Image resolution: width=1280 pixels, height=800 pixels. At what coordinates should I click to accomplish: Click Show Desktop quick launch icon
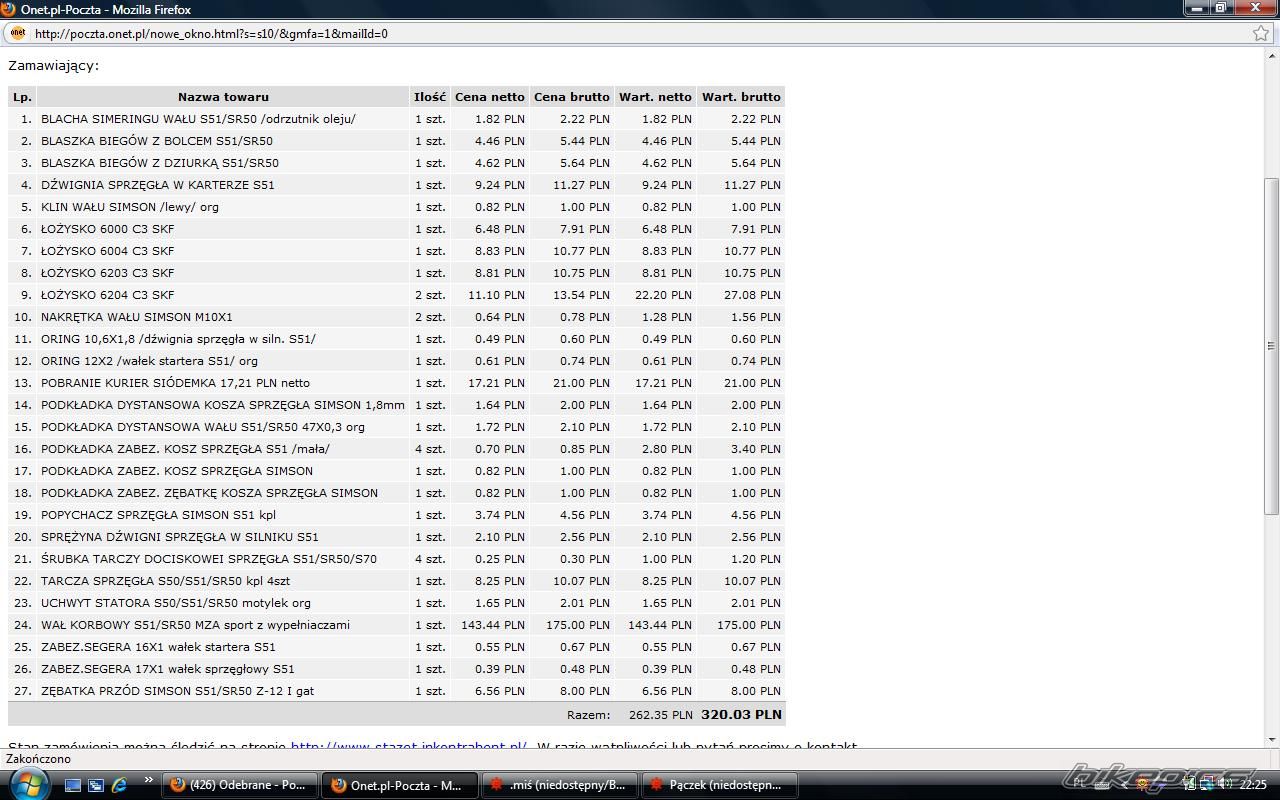[x=73, y=785]
